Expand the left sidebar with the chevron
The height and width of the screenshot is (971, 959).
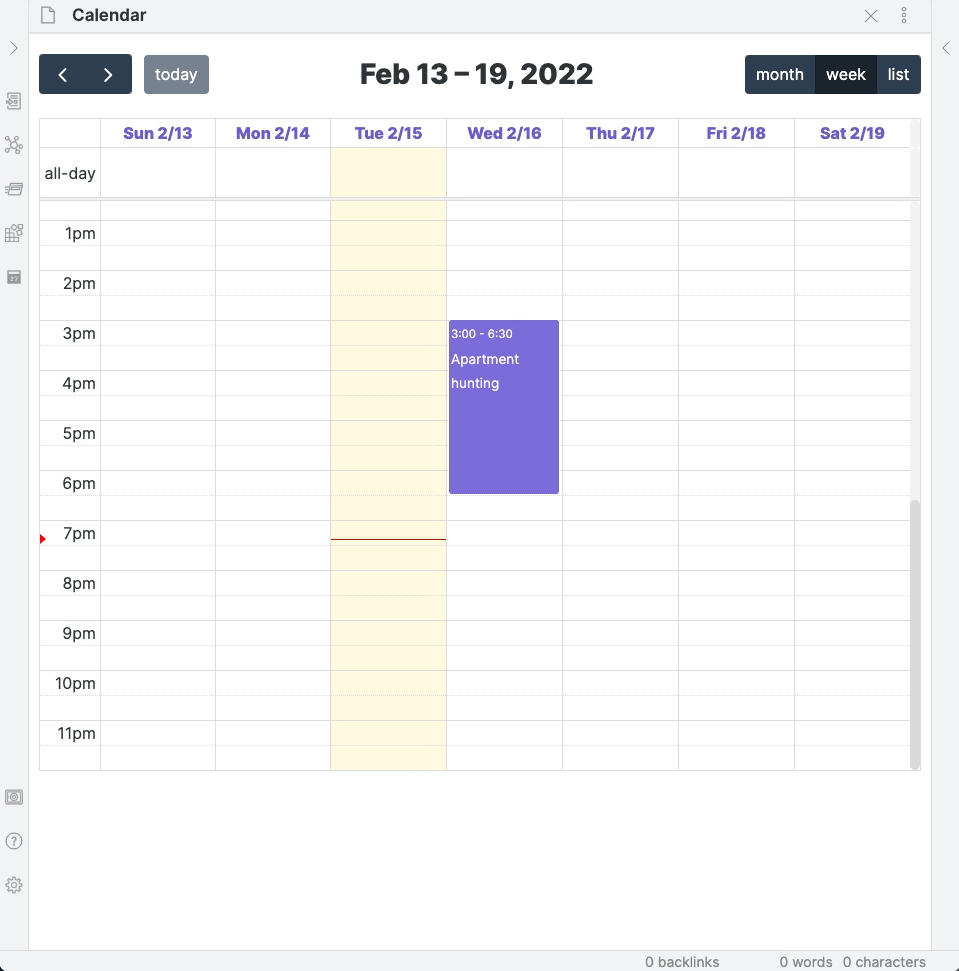tap(14, 48)
